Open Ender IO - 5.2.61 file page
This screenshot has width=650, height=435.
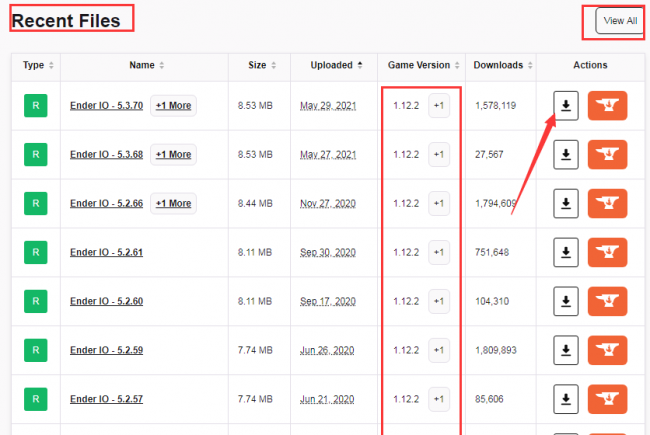[107, 253]
